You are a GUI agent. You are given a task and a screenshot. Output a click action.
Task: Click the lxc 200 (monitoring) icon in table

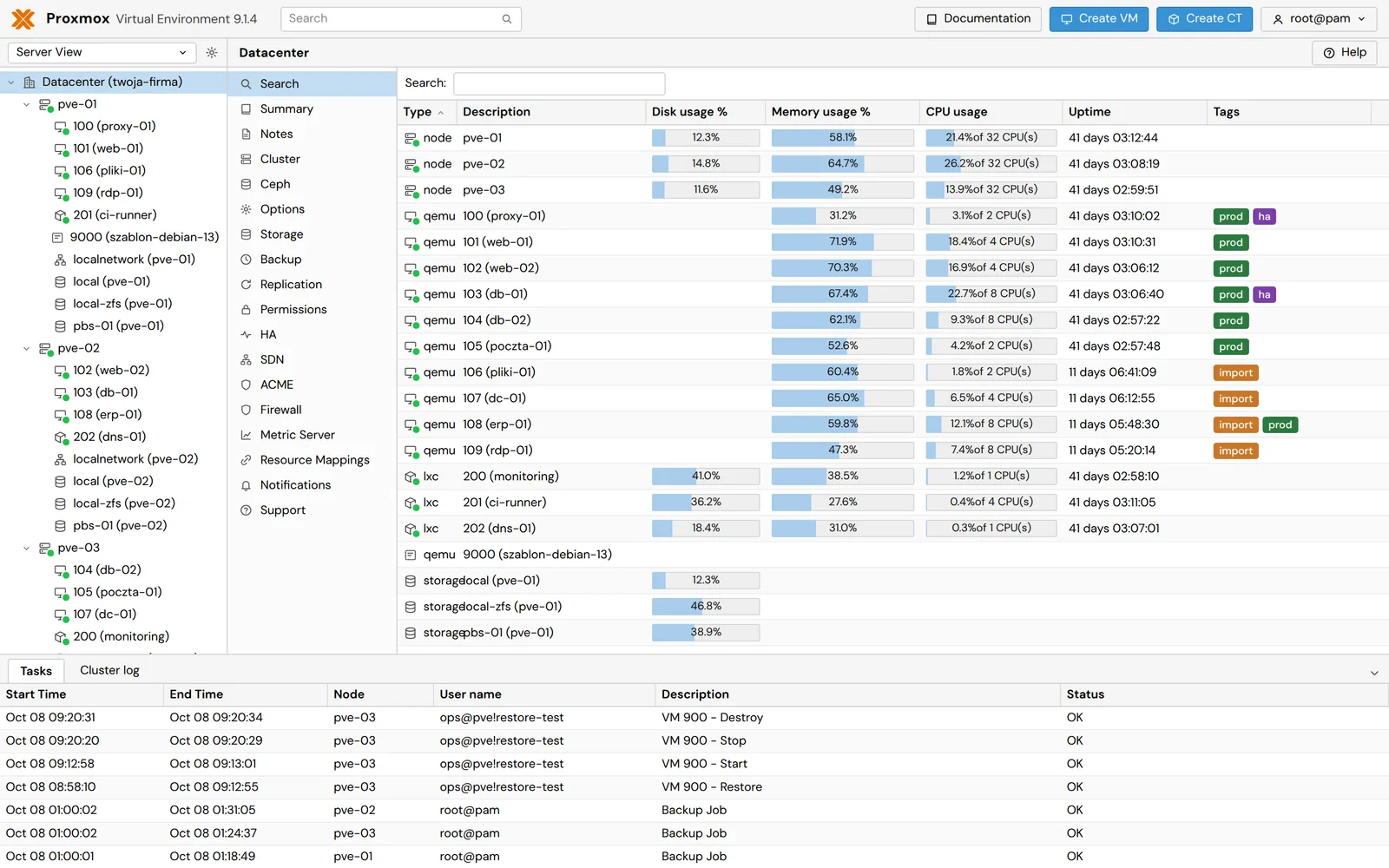pos(411,477)
